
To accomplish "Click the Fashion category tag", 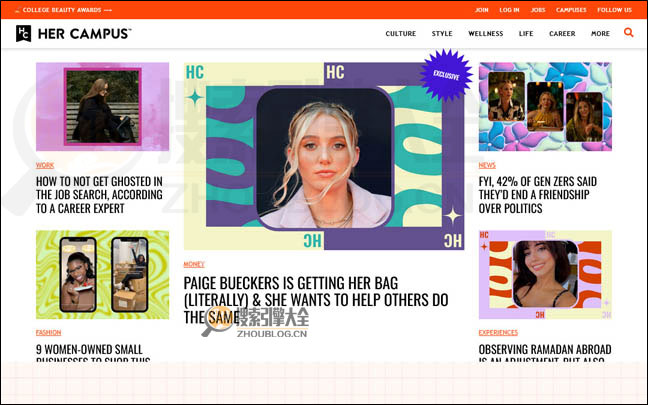I will click(x=48, y=333).
